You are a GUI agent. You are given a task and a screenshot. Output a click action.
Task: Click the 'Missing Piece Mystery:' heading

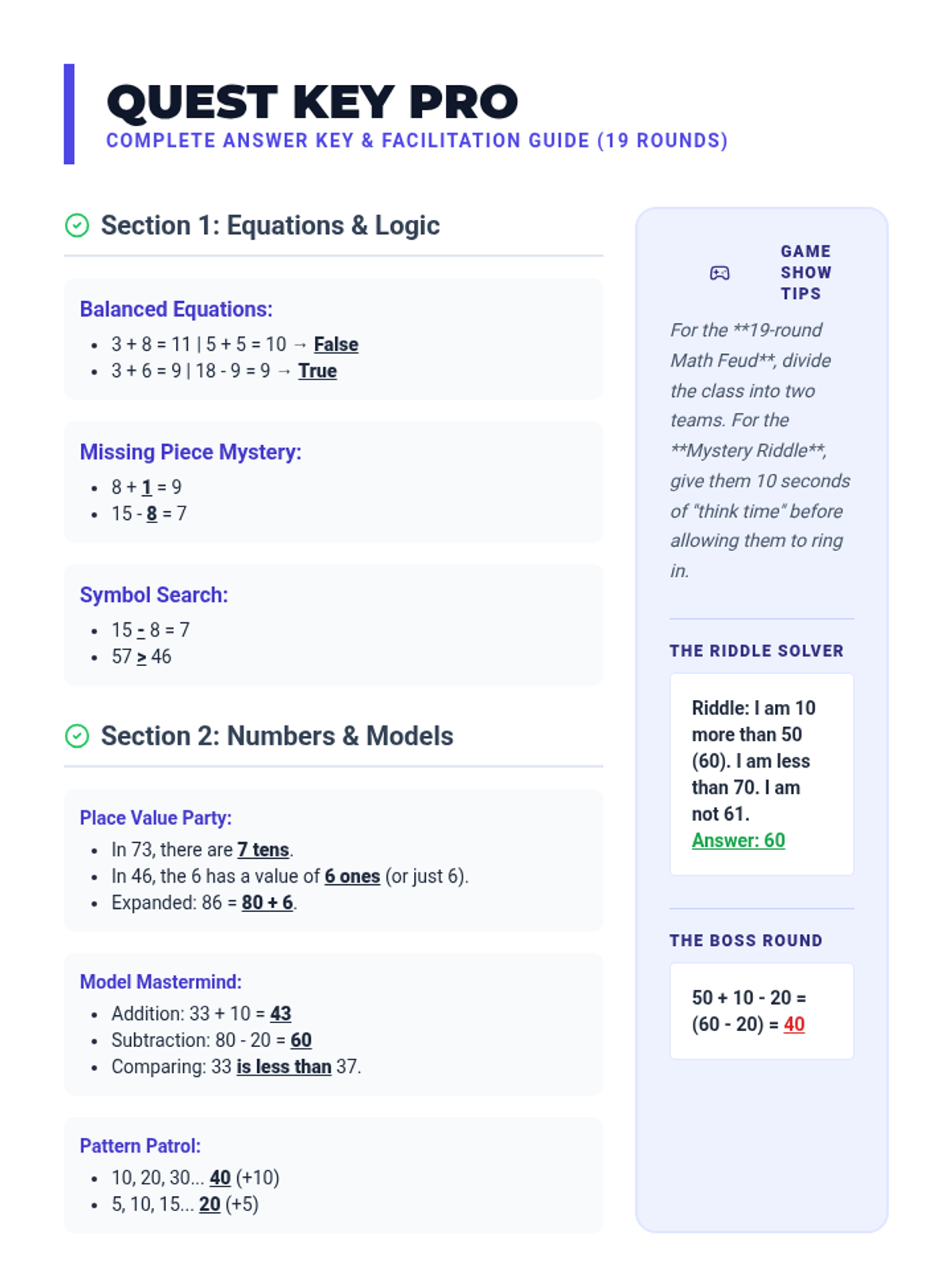(x=190, y=452)
